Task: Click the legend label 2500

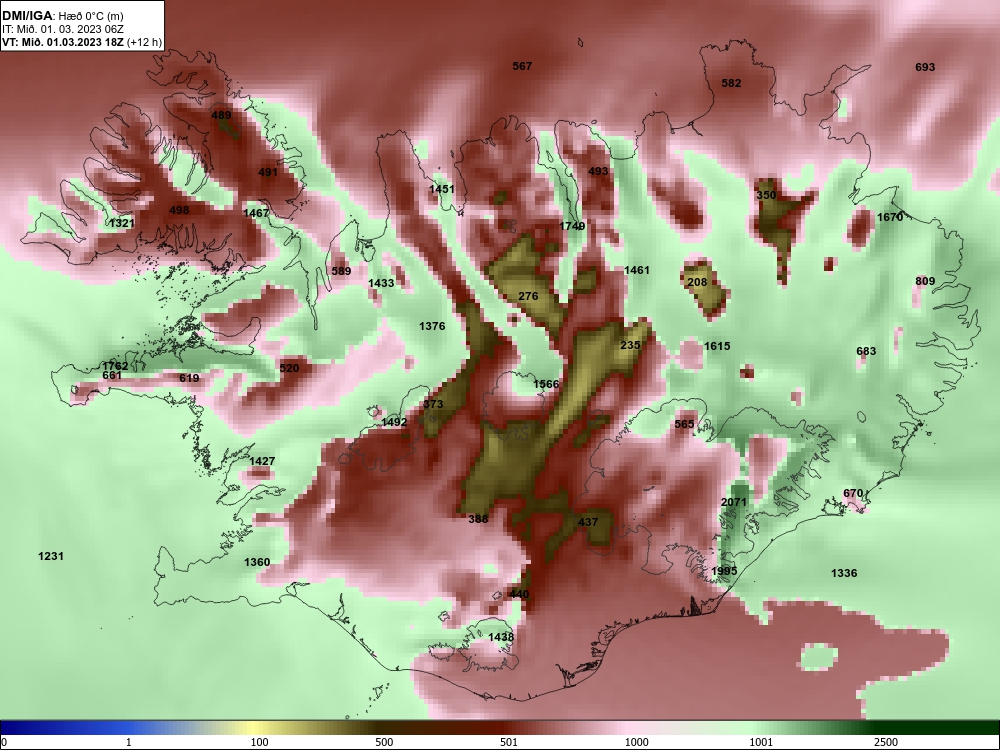Action: pyautogui.click(x=886, y=742)
